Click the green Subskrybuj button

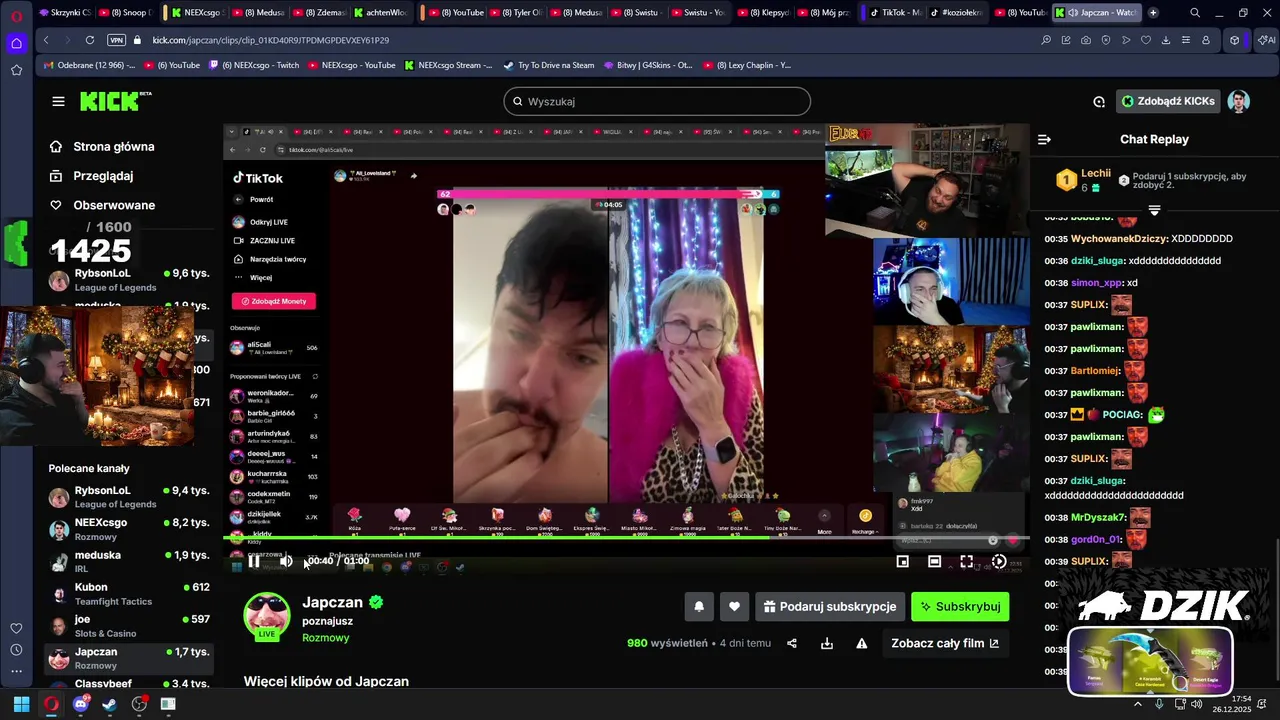[960, 607]
